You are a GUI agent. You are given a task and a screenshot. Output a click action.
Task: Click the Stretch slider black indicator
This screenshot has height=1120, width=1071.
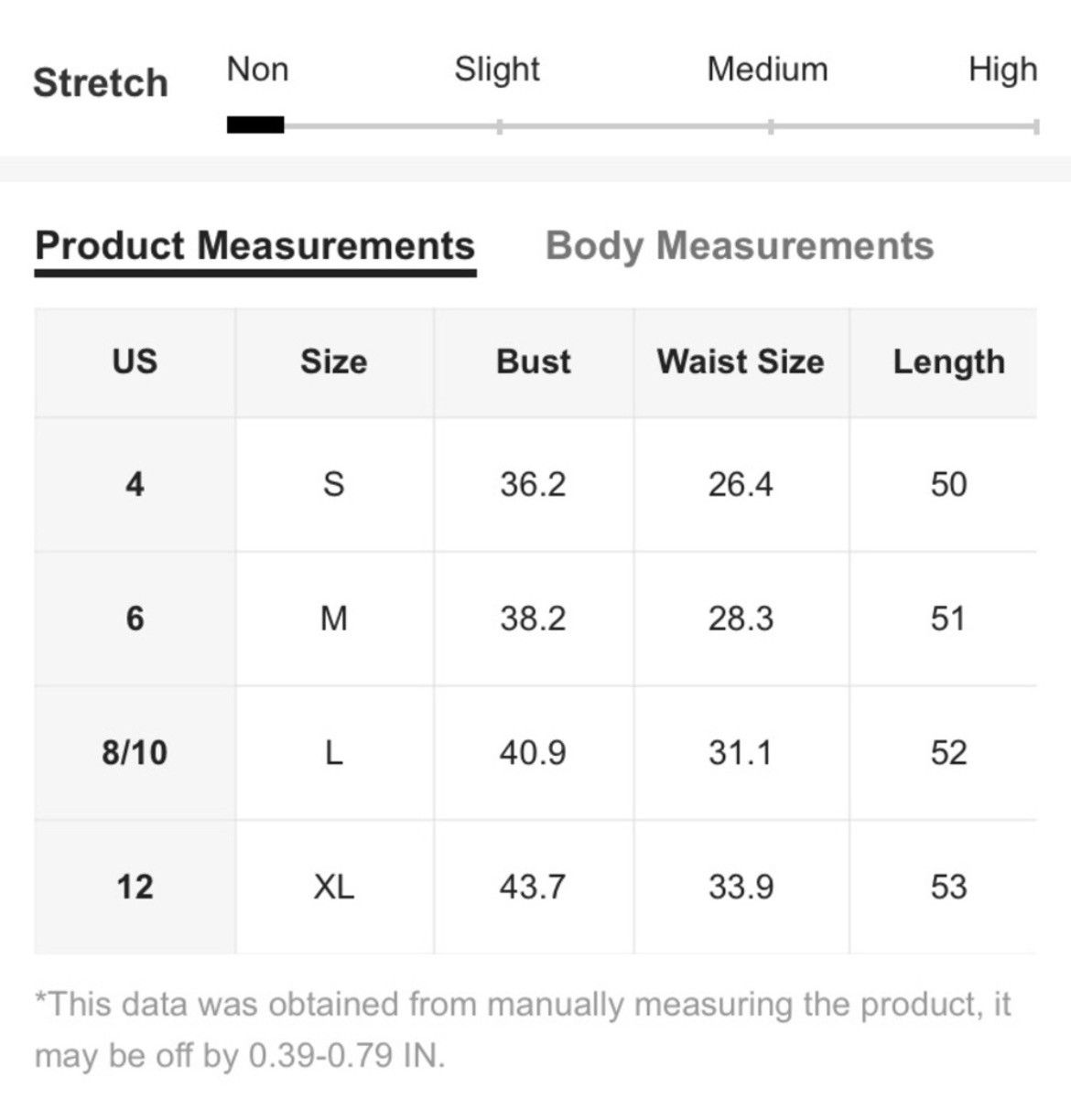255,125
